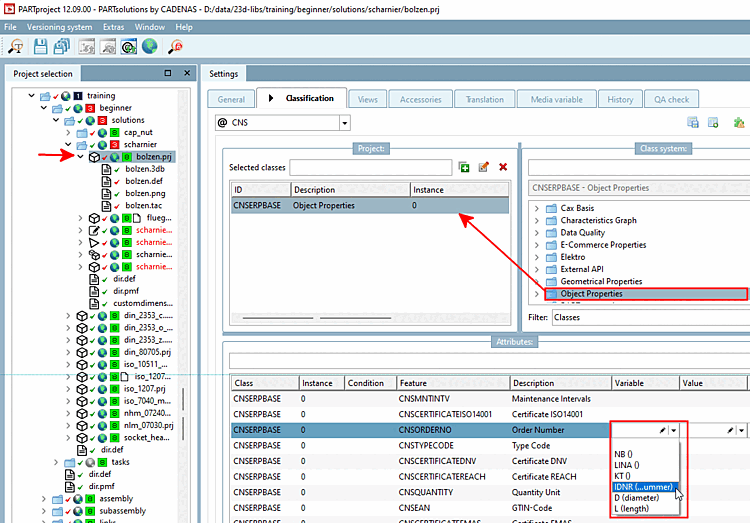
Task: Click the globe icon in main toolbar
Action: click(x=150, y=46)
